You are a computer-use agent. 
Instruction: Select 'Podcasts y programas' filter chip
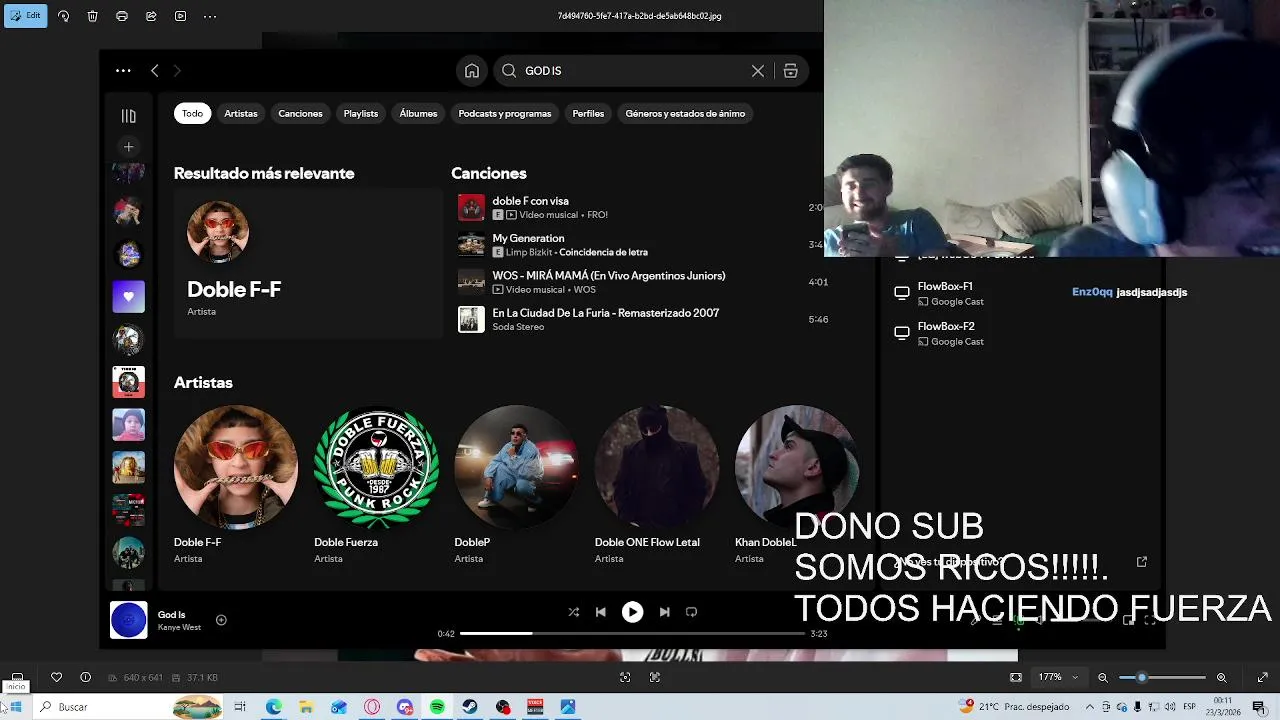tap(505, 113)
